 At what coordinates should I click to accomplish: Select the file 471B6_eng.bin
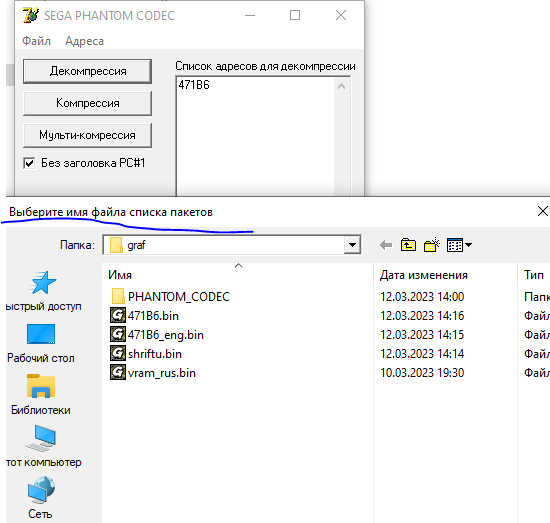tap(166, 335)
